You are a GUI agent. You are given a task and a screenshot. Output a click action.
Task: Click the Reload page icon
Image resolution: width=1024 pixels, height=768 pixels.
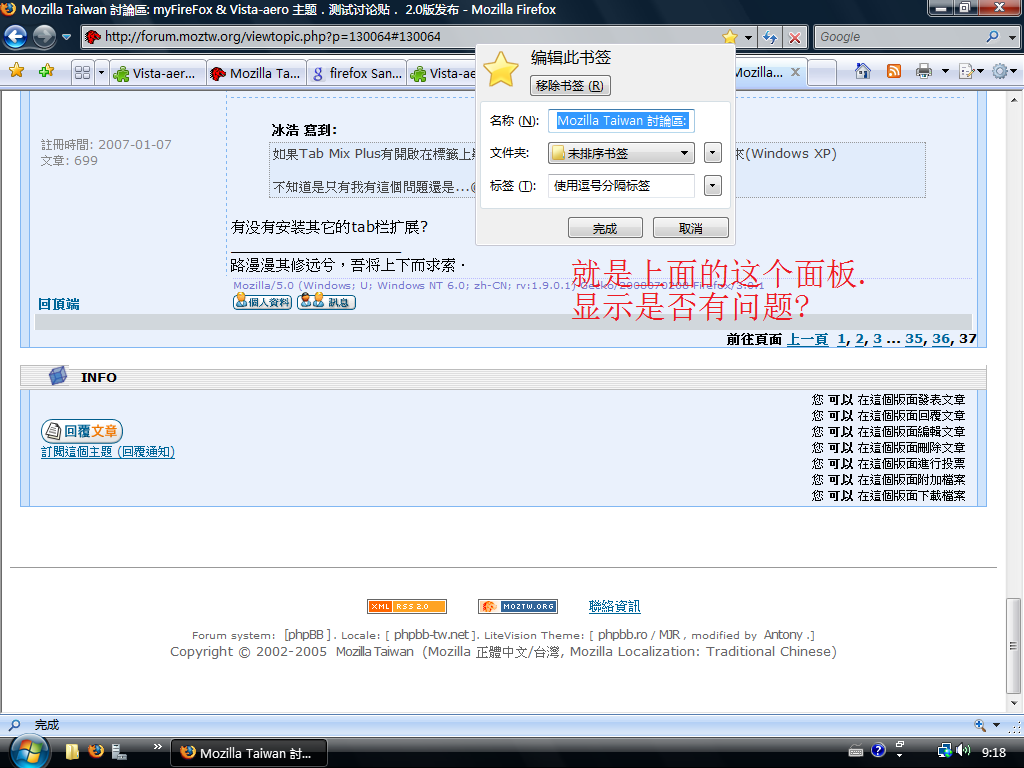coord(770,37)
